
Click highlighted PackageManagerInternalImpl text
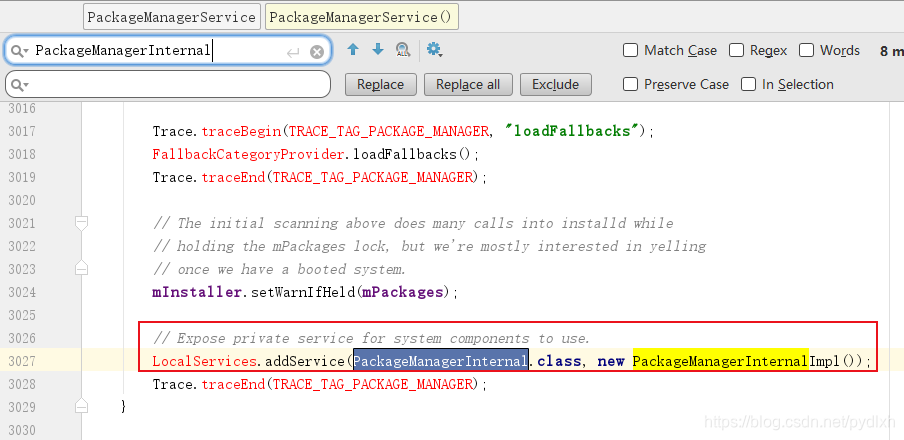coord(736,361)
